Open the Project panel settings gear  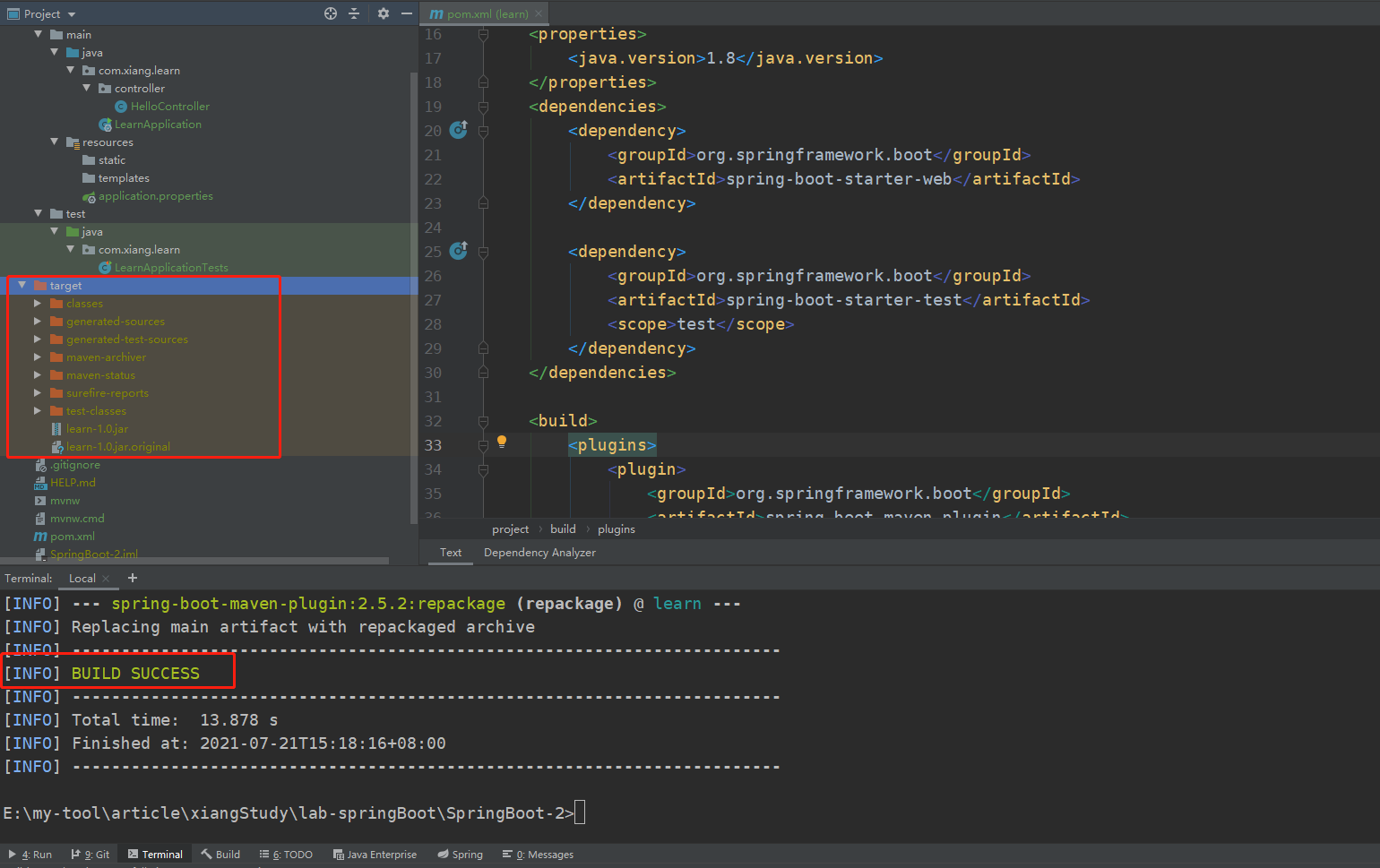pyautogui.click(x=384, y=13)
